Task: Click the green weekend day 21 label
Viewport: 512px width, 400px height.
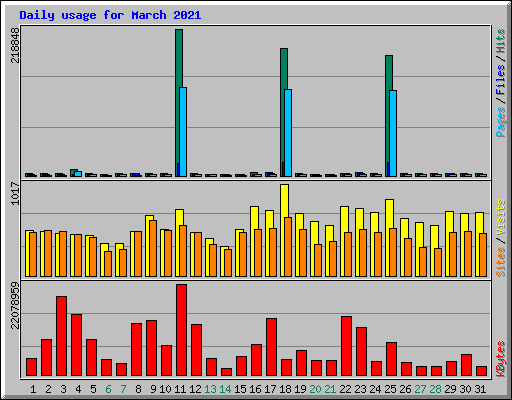Action: point(330,389)
